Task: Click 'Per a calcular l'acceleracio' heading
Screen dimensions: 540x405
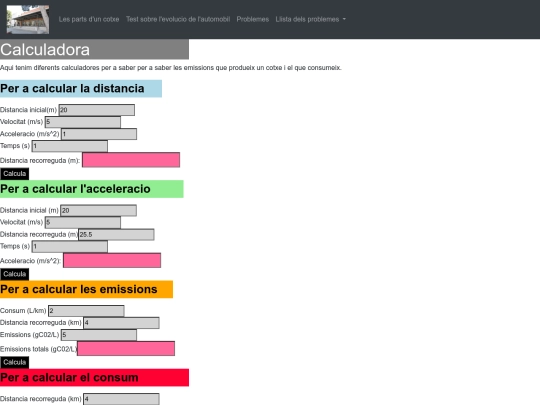Action: tap(92, 189)
